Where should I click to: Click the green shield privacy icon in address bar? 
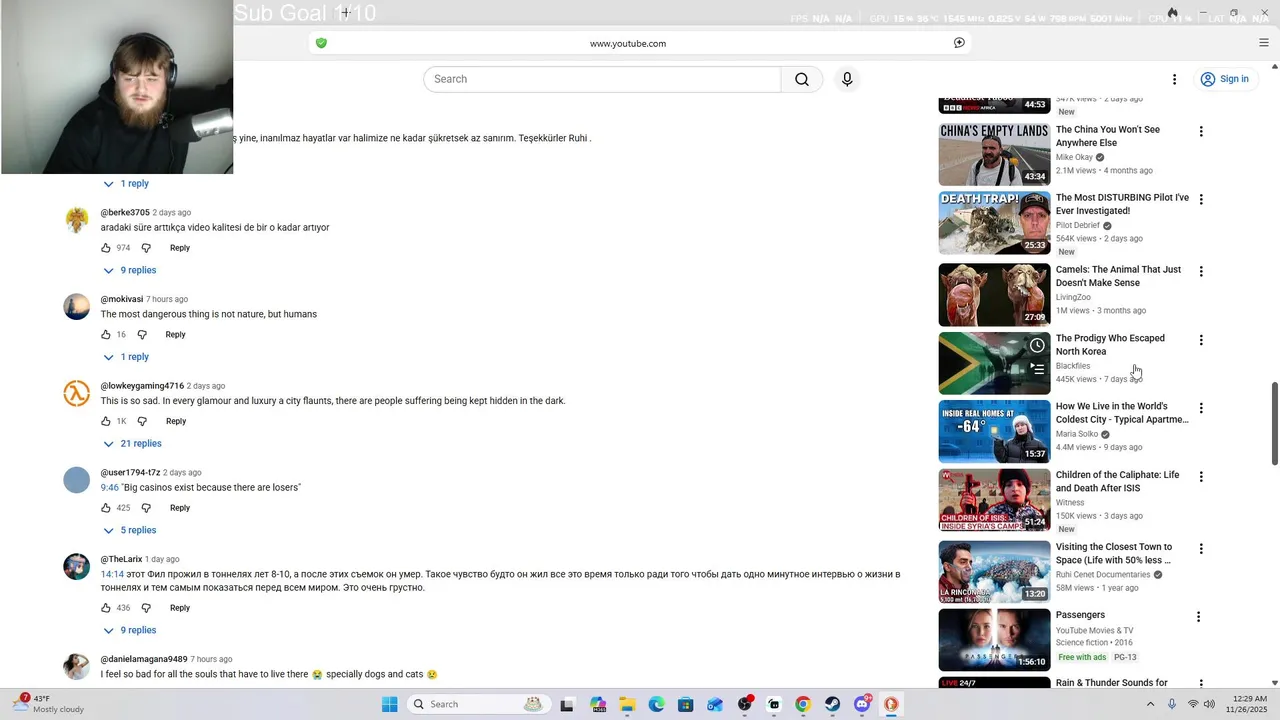(x=321, y=43)
